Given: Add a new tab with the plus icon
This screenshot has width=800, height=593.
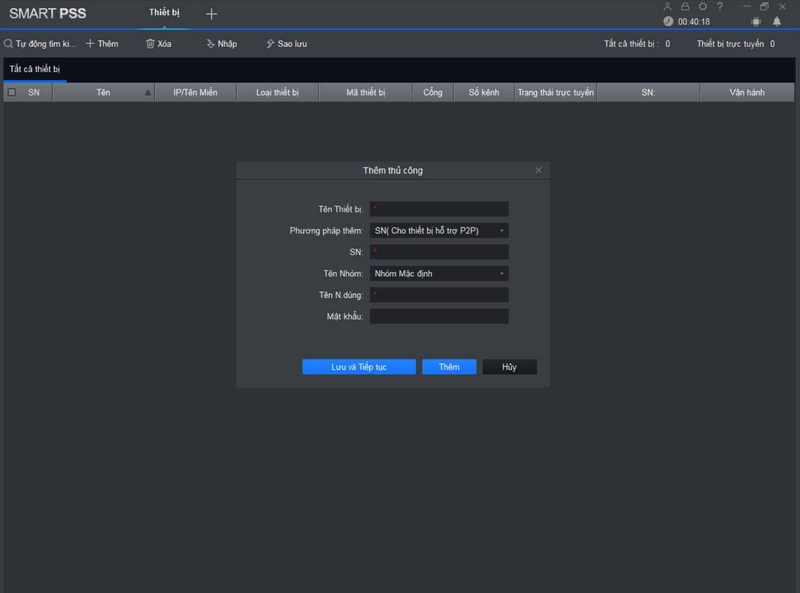Looking at the screenshot, I should click(211, 14).
